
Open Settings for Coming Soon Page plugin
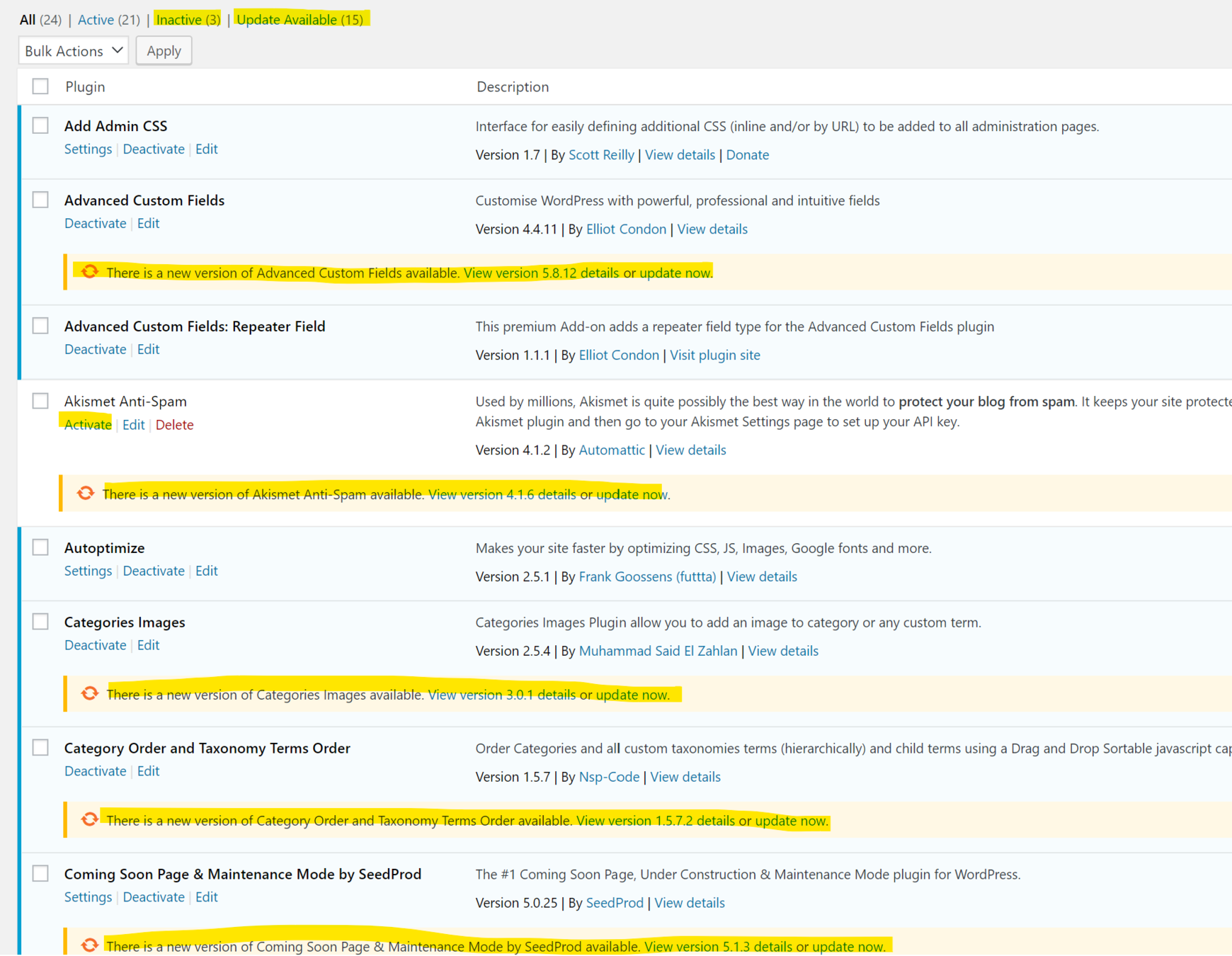click(88, 897)
